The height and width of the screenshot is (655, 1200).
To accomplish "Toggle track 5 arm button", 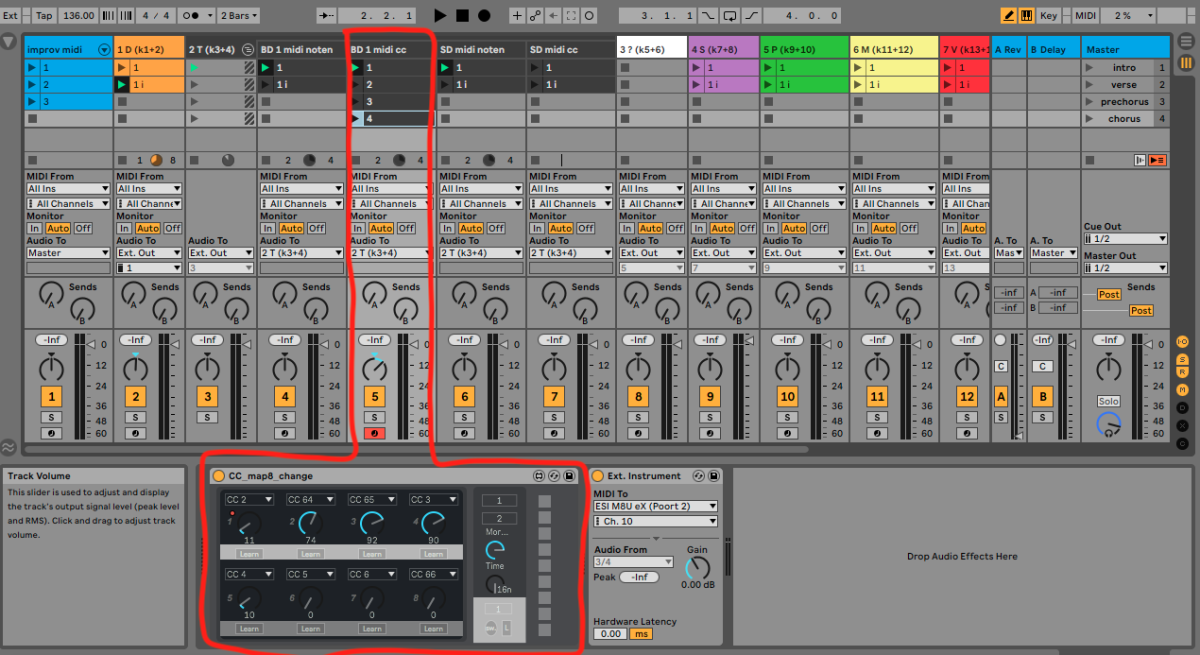I will tap(374, 433).
